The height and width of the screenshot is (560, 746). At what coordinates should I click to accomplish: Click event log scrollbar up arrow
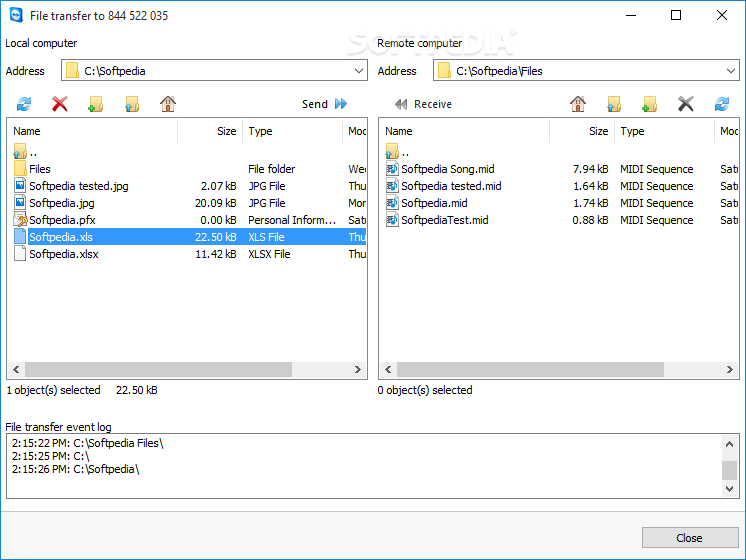729,444
